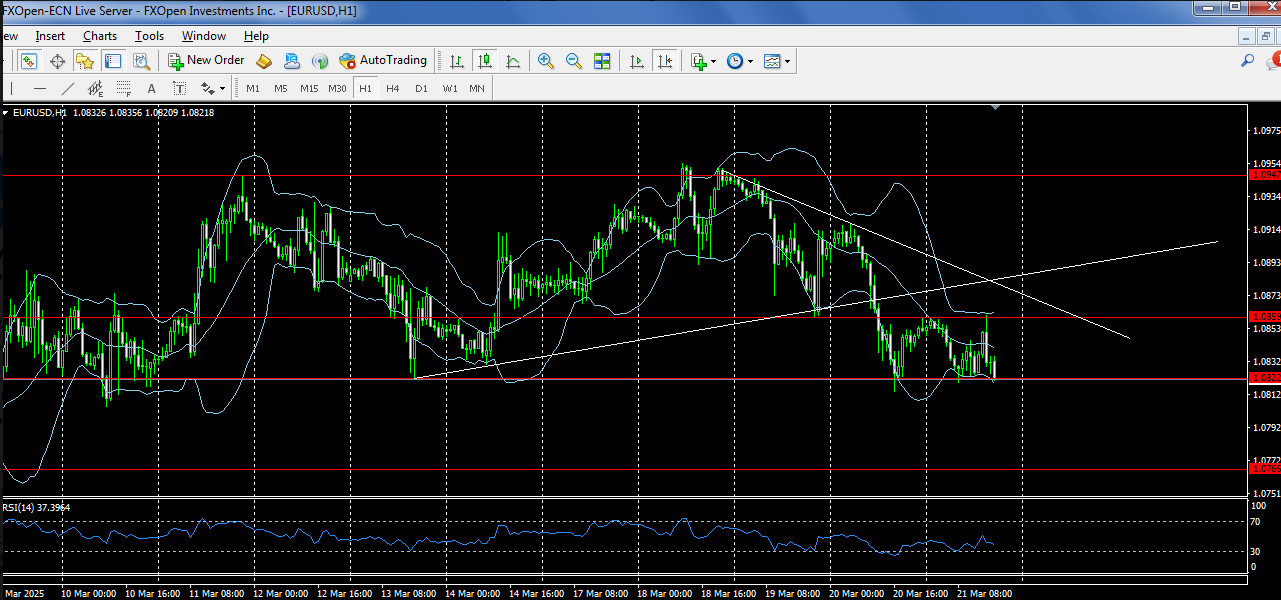Switch chart to line chart style
This screenshot has height=600, width=1281.
513,61
